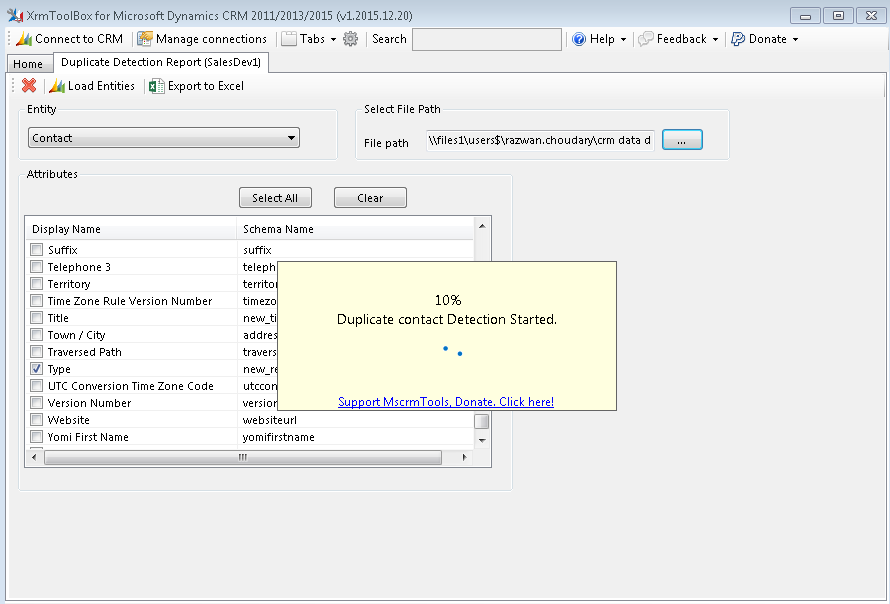
Task: Click the "websiteurl" schema name cell
Action: click(270, 420)
